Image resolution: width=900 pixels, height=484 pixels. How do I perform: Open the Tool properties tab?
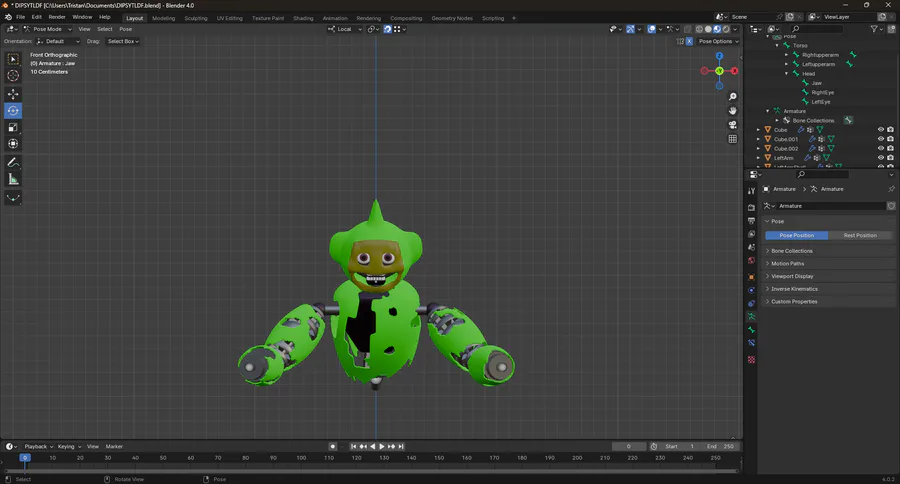pyautogui.click(x=751, y=191)
